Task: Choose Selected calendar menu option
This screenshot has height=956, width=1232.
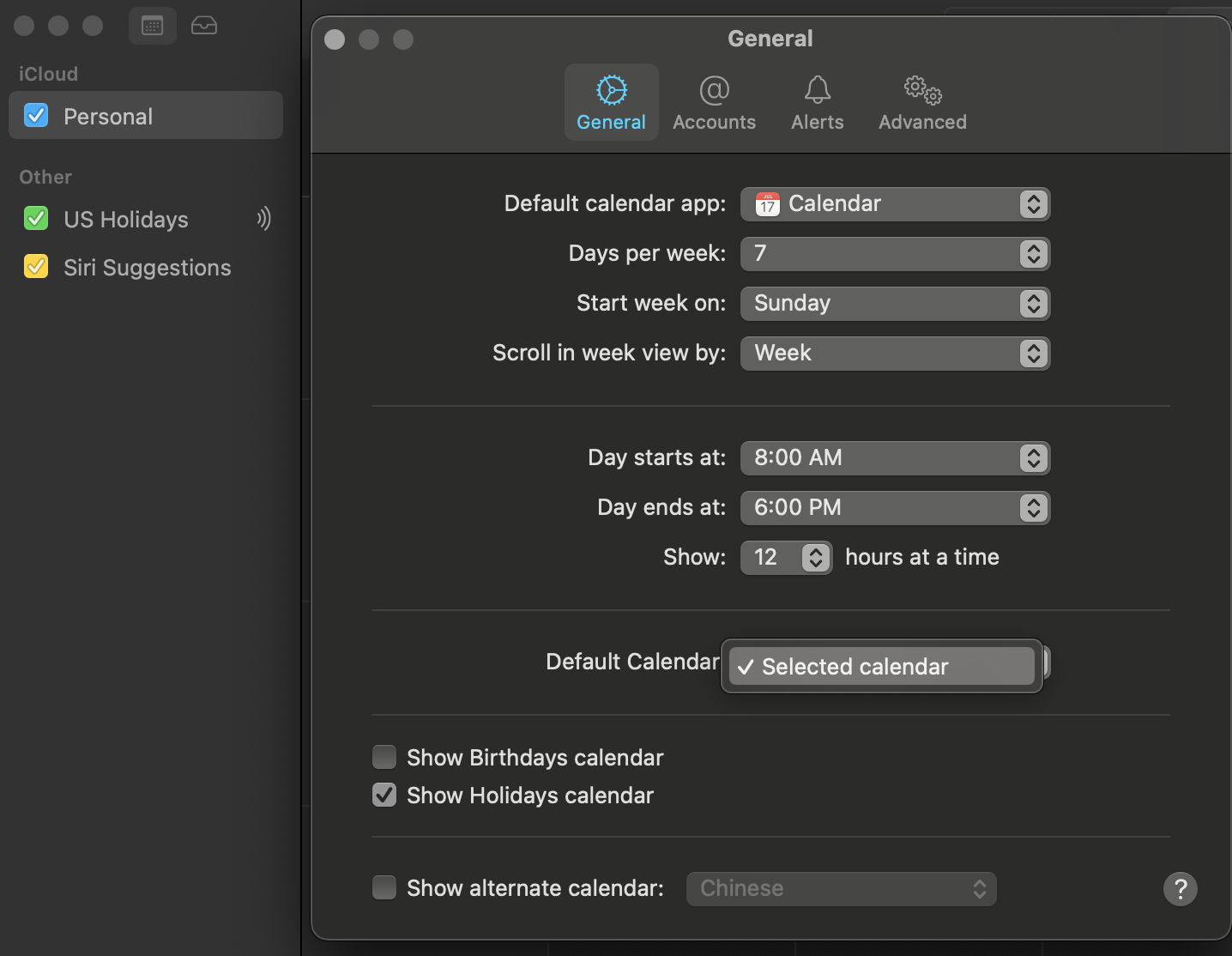Action: [881, 667]
